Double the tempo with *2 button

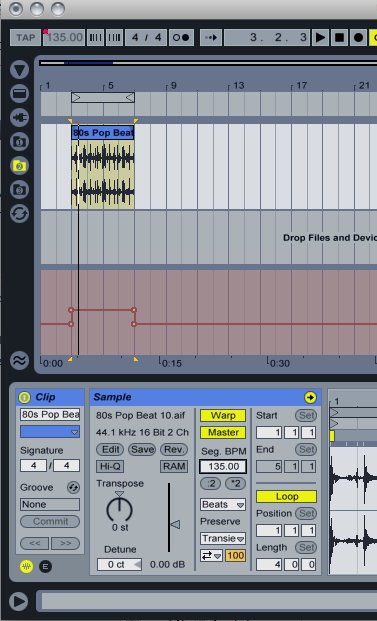pyautogui.click(x=236, y=484)
